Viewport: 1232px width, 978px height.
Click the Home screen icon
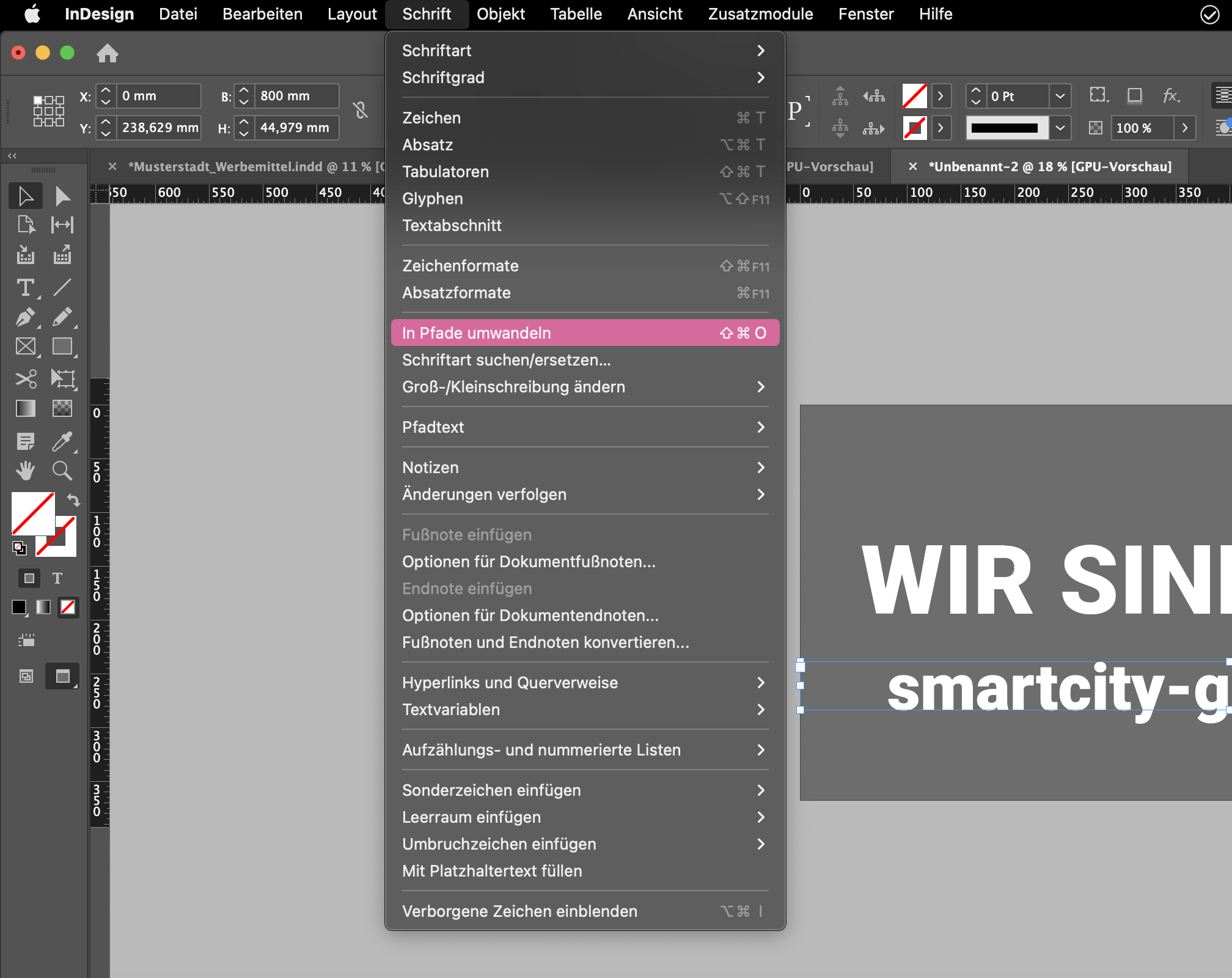point(107,53)
